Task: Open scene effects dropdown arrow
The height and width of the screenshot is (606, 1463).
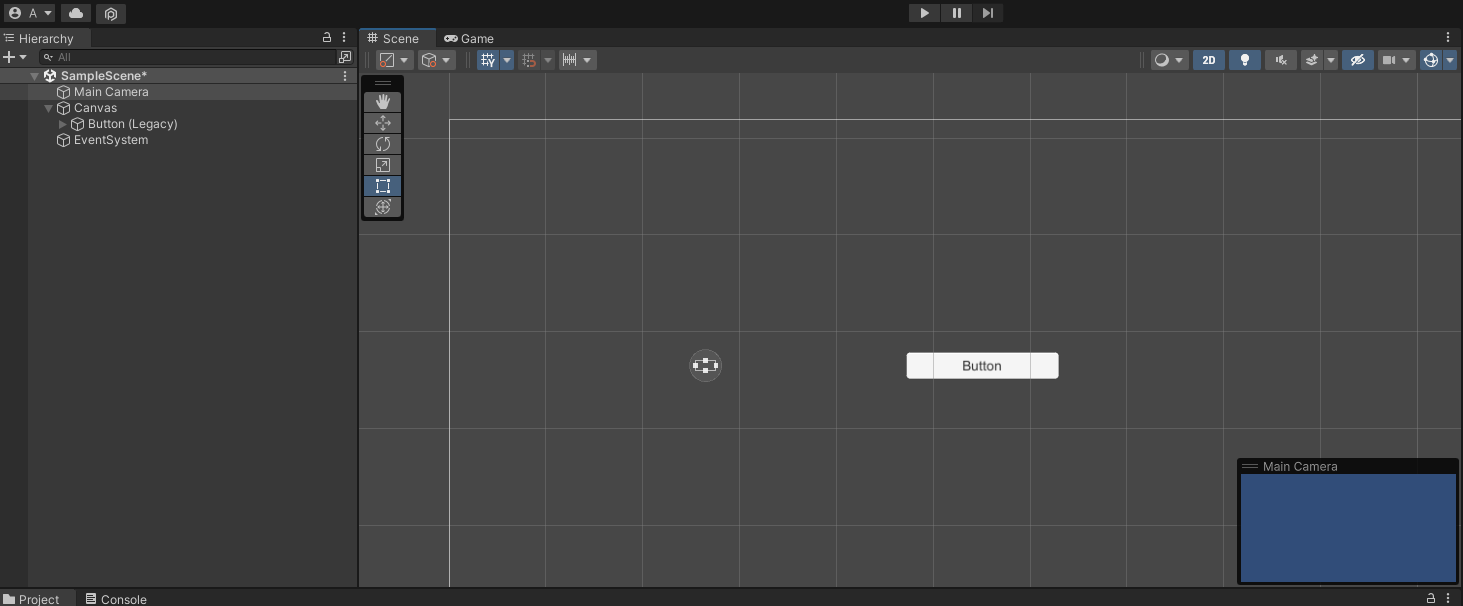Action: pos(1331,60)
